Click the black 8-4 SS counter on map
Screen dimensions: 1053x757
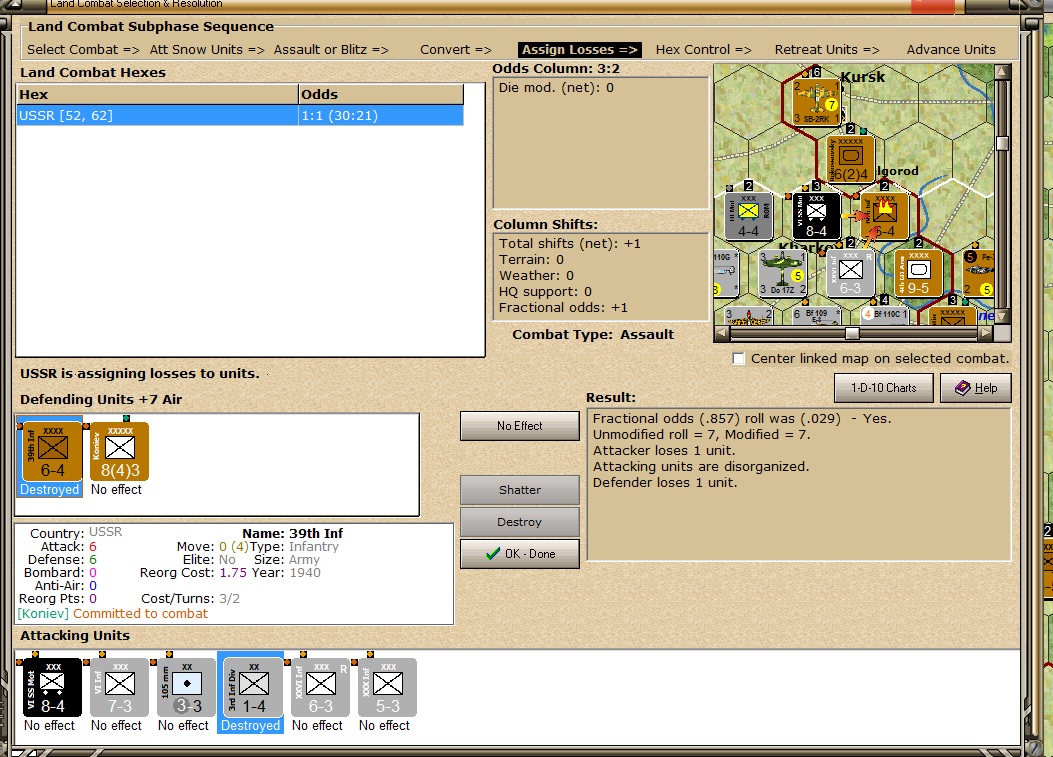816,216
